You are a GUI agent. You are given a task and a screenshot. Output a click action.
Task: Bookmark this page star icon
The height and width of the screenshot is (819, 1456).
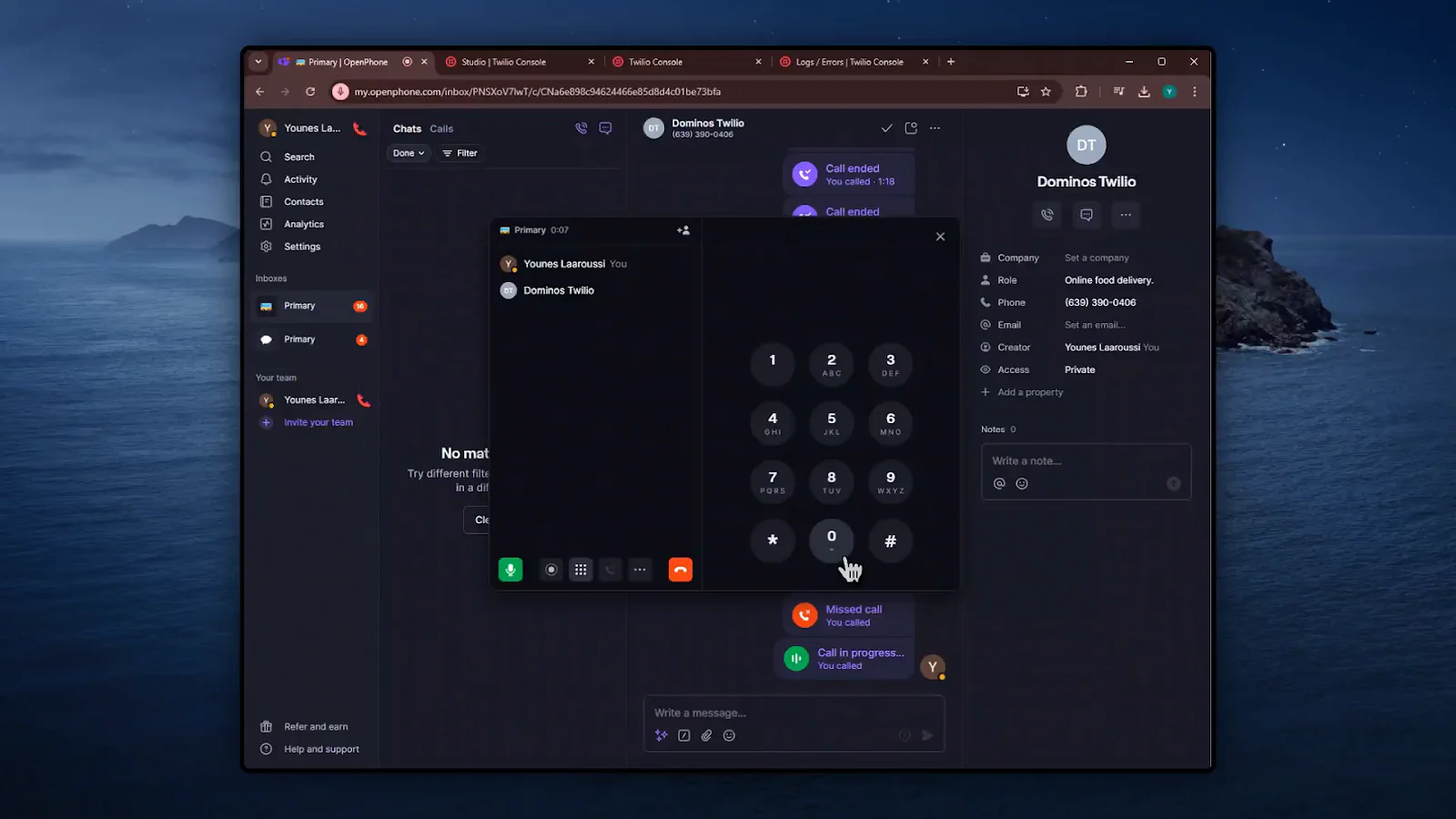[x=1046, y=92]
